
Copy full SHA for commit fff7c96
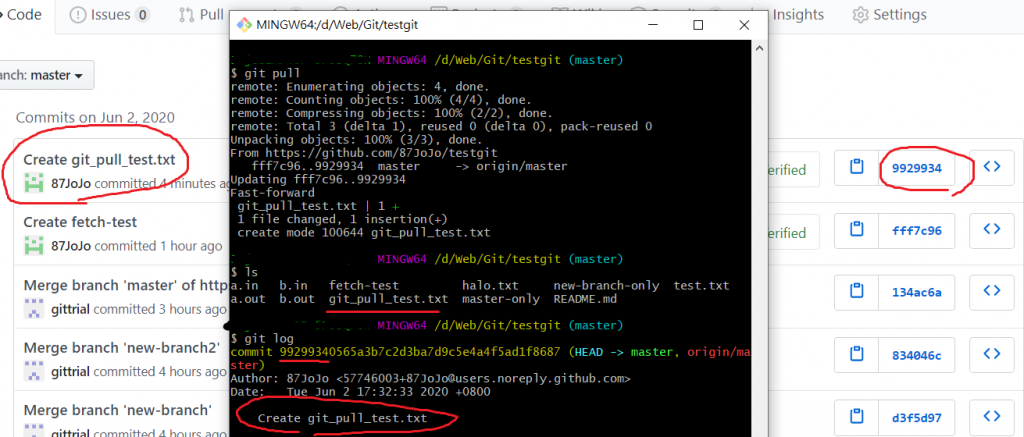(856, 230)
